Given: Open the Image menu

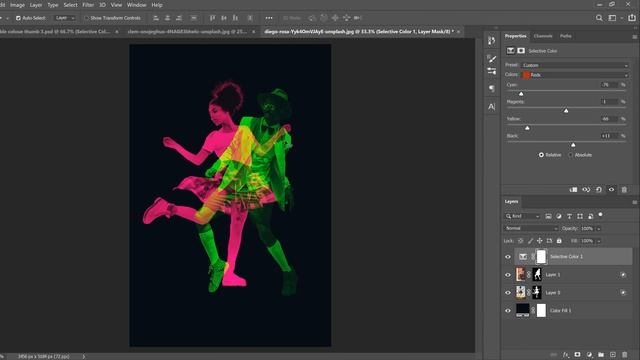Looking at the screenshot, I should tap(17, 5).
